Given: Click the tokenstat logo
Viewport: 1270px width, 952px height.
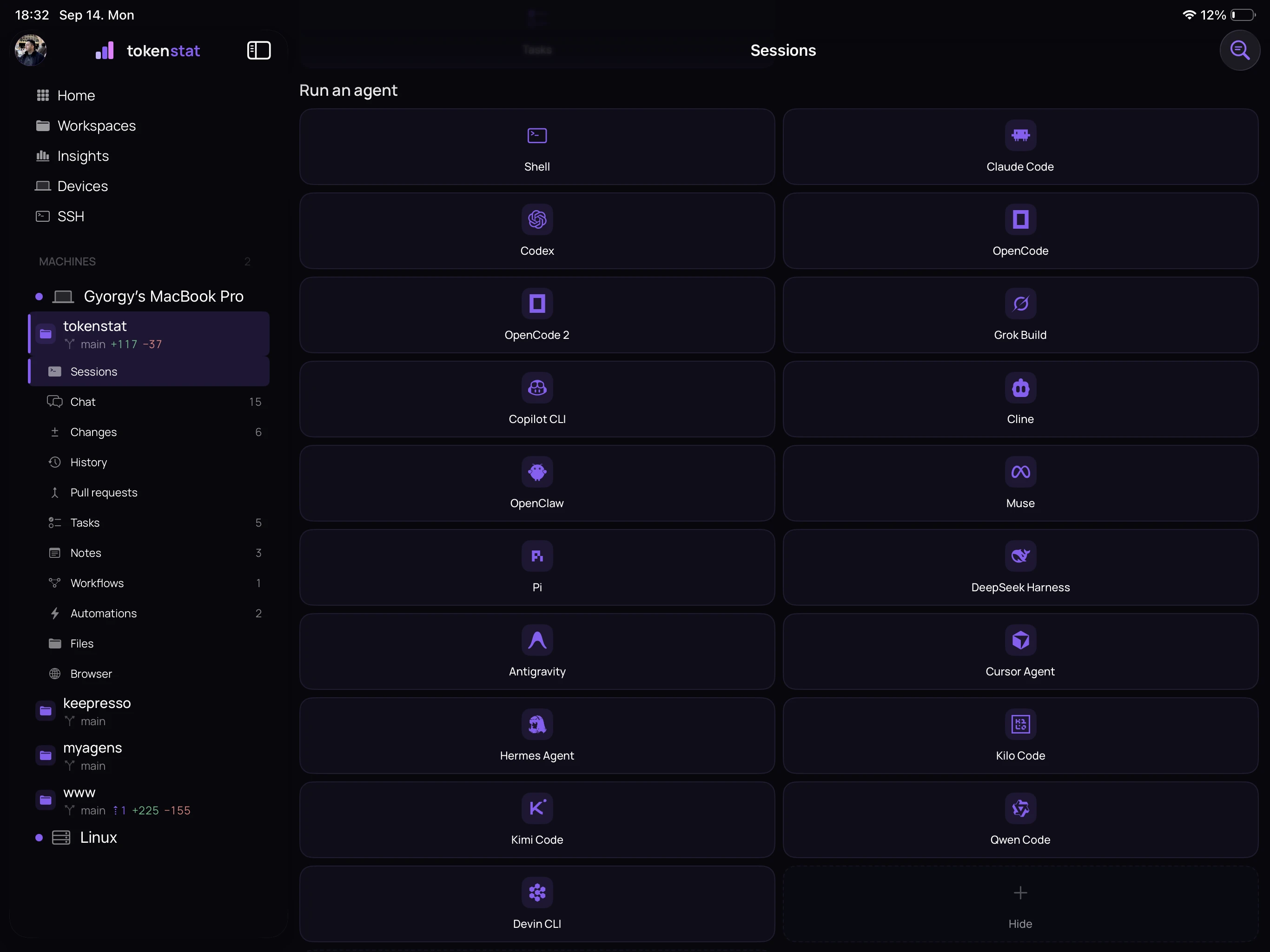Looking at the screenshot, I should (147, 51).
